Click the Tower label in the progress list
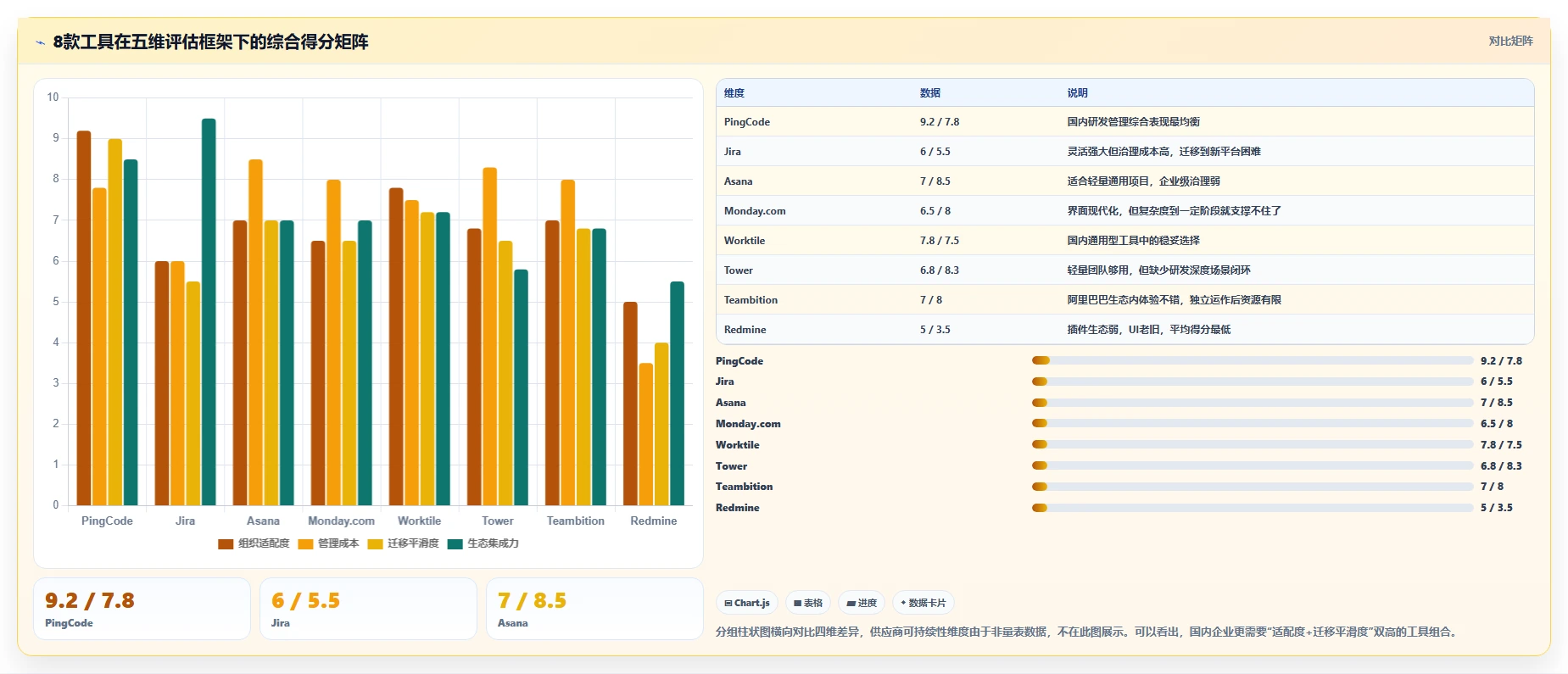 coord(731,466)
